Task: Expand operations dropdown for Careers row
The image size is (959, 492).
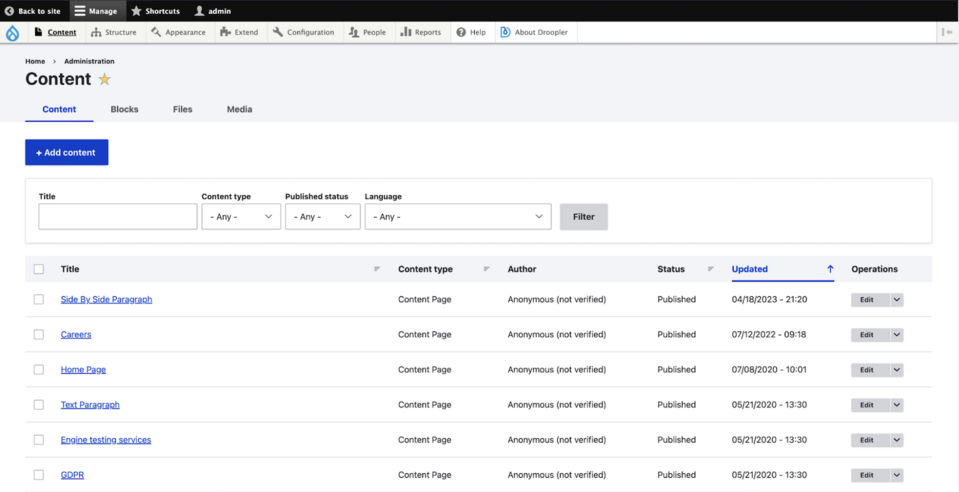Action: point(897,335)
